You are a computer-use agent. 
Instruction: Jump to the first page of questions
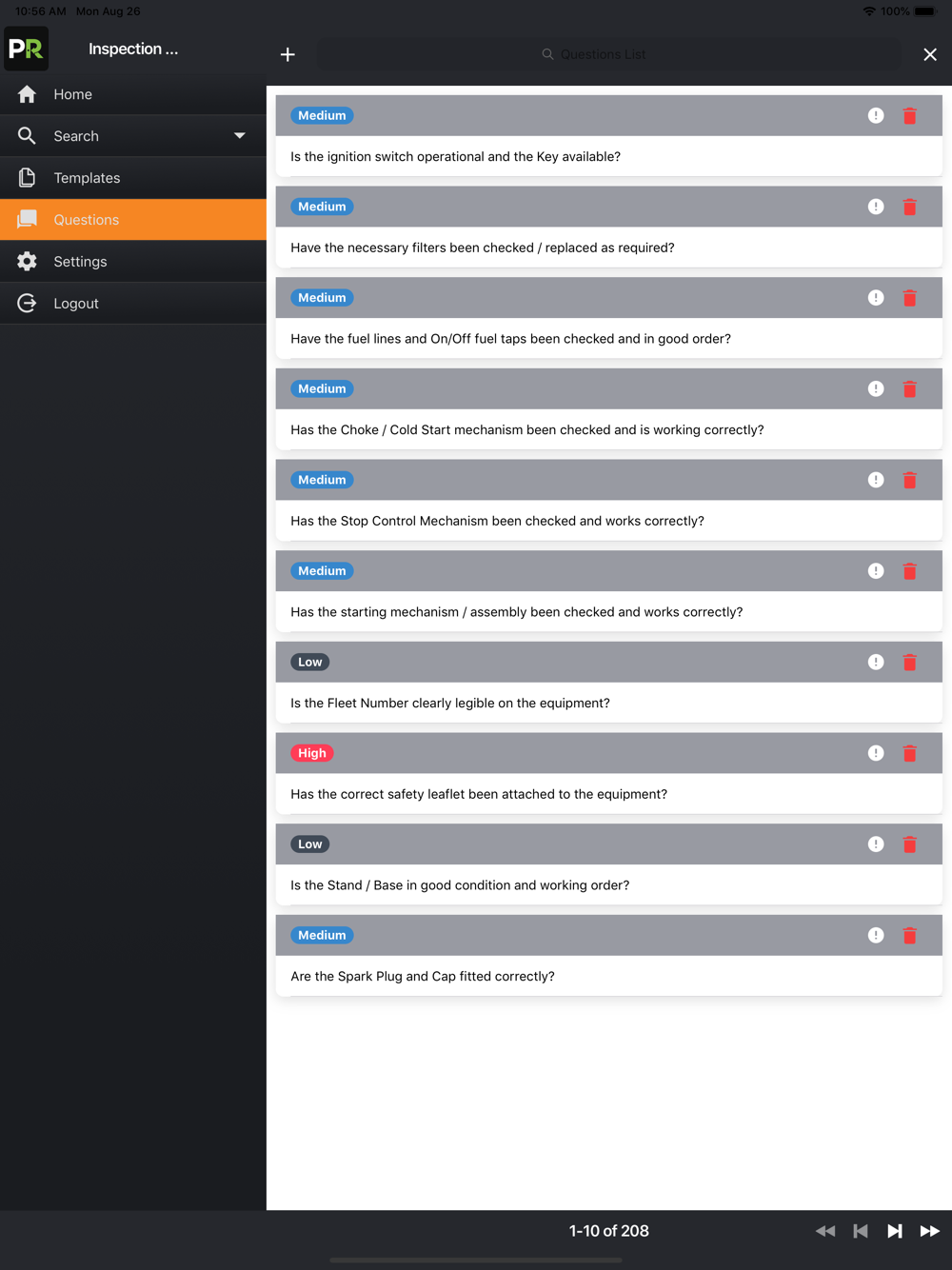(x=825, y=1231)
